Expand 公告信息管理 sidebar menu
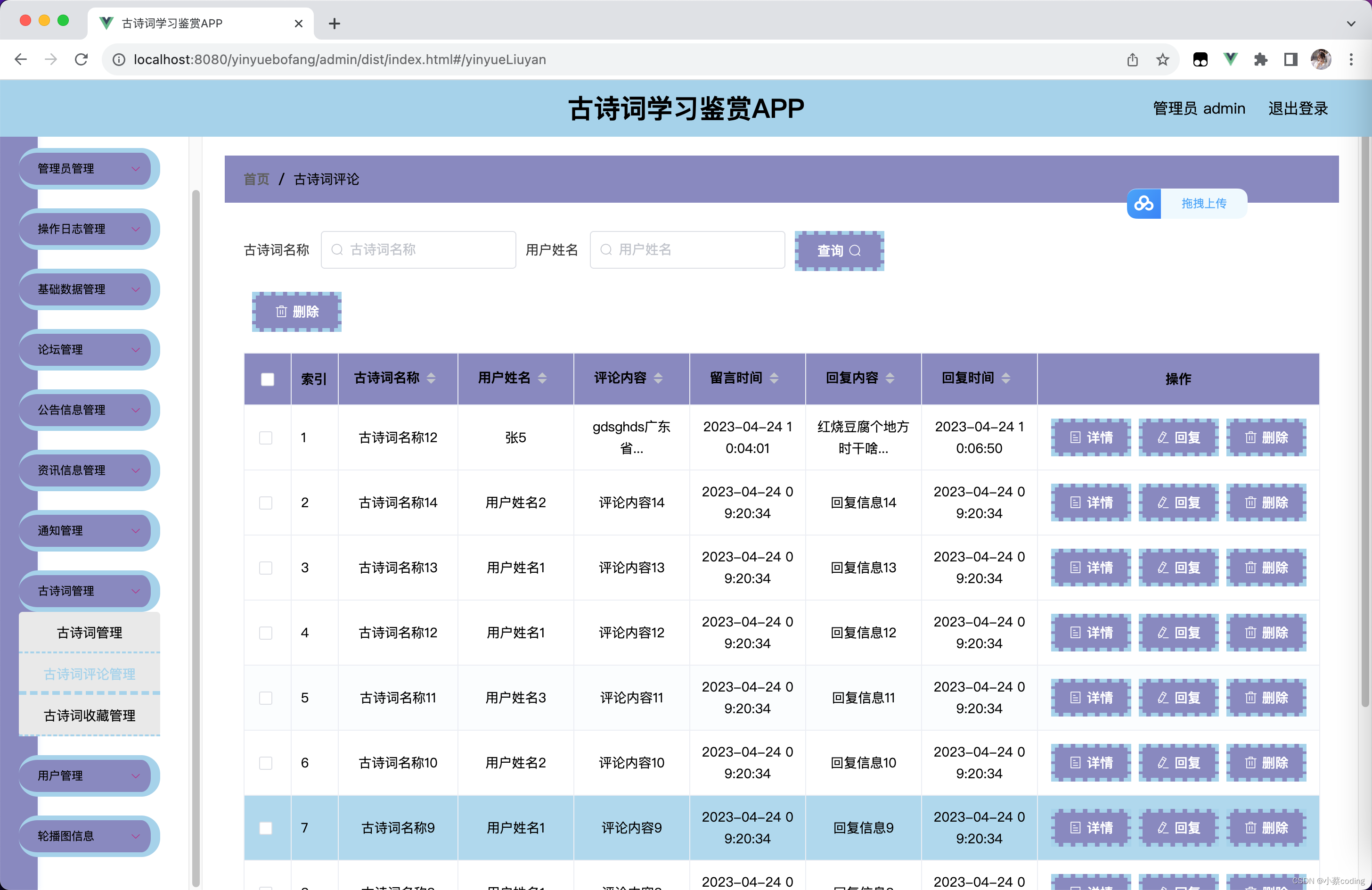Image resolution: width=1372 pixels, height=890 pixels. pos(89,410)
